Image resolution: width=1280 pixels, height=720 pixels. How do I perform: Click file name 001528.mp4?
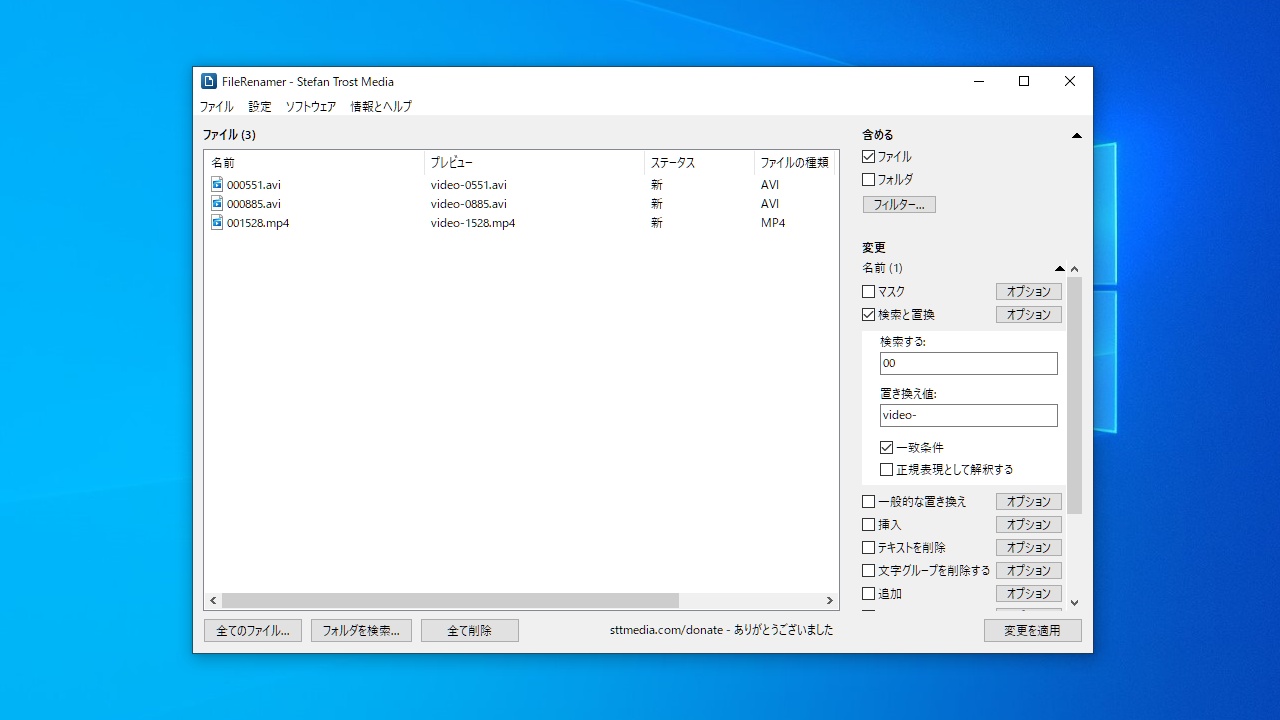258,223
